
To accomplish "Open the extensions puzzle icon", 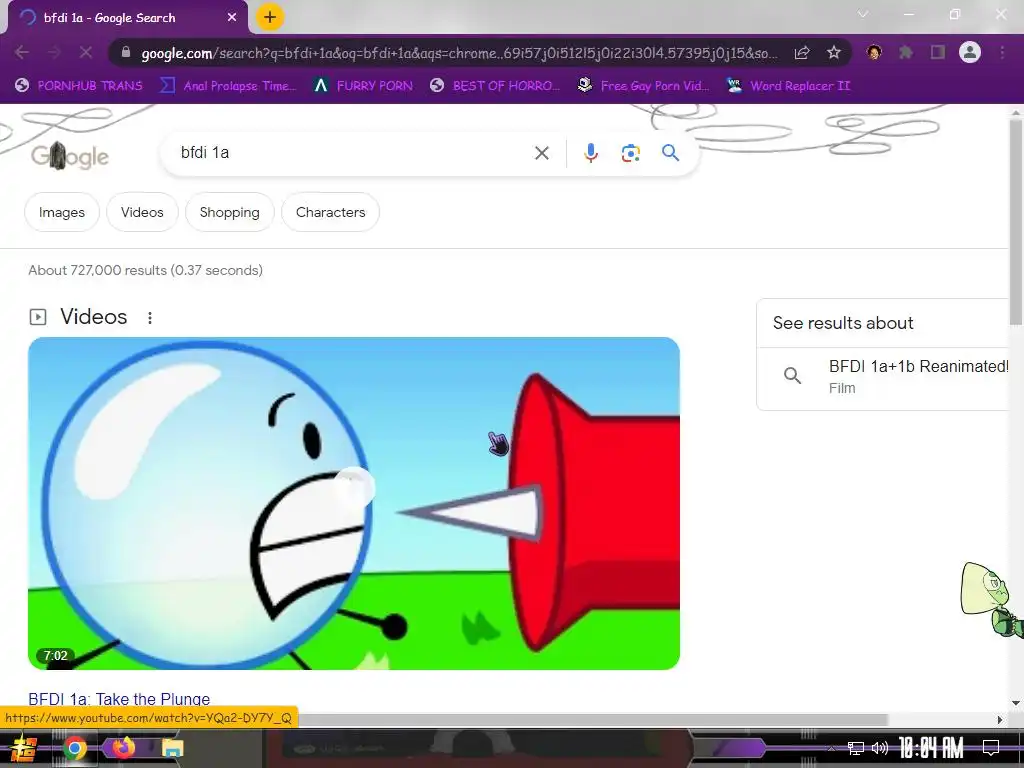I will 905,52.
